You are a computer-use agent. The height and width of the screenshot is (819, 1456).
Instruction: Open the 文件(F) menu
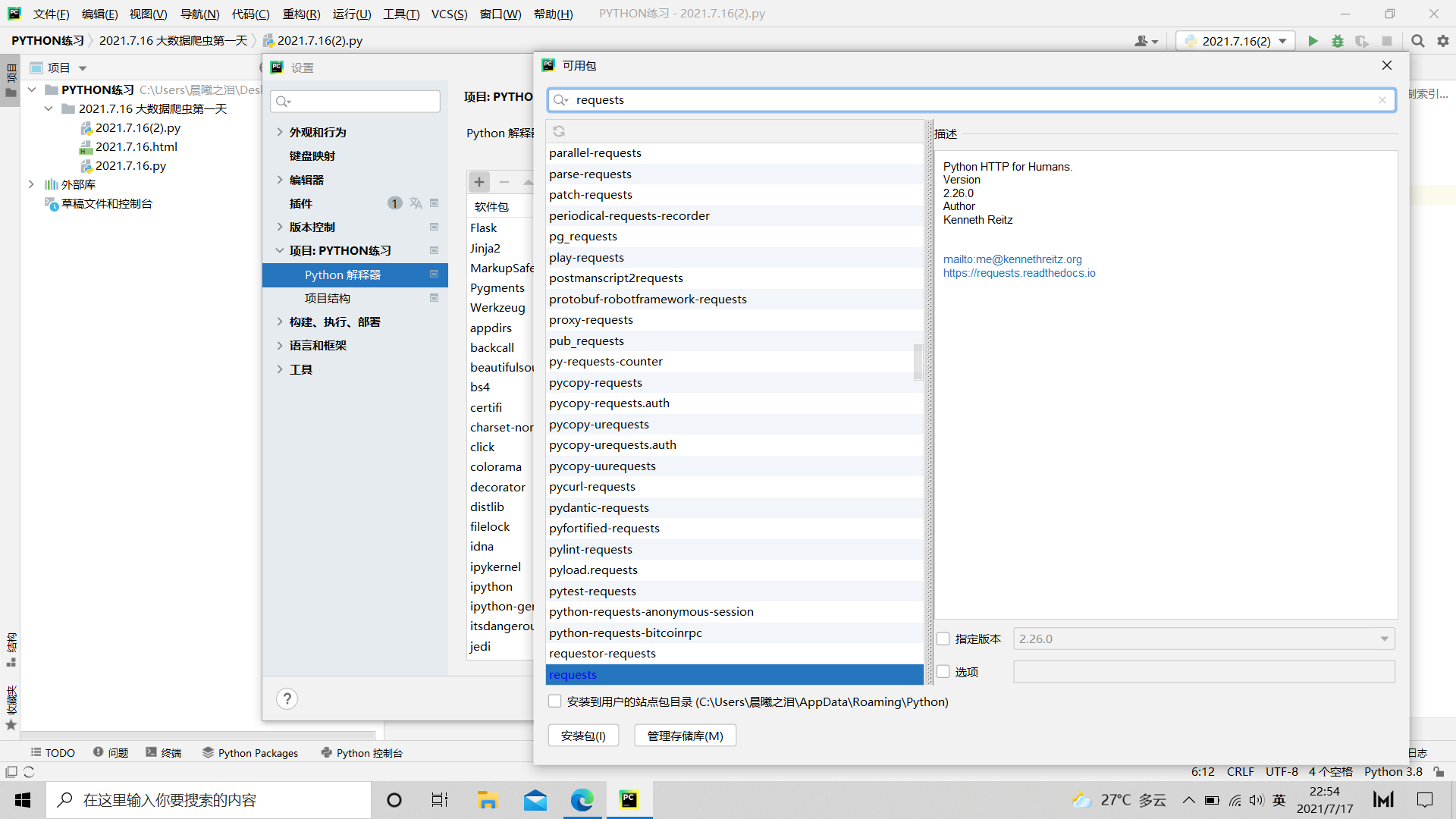click(50, 14)
